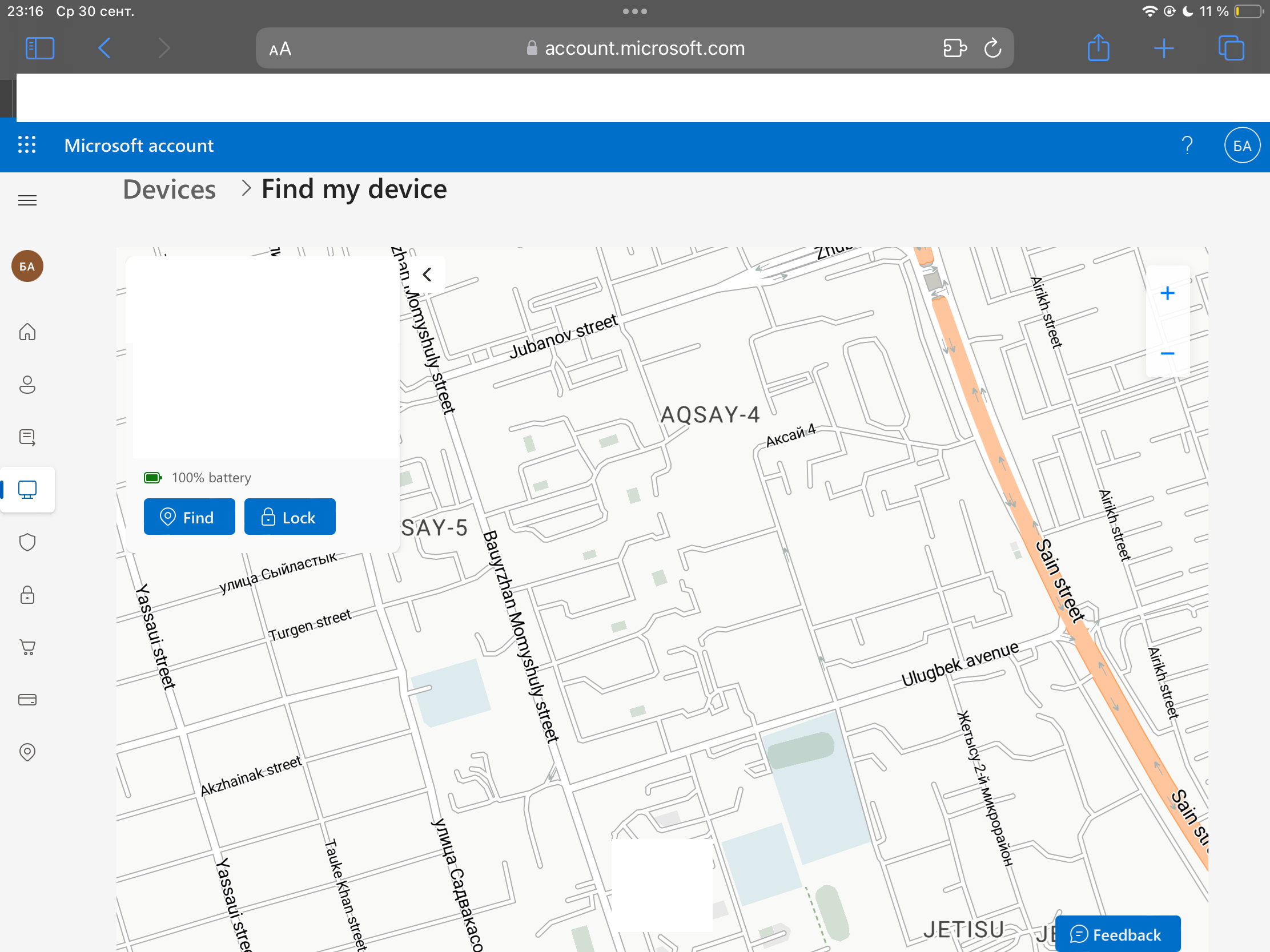Open the Payment options card icon
The height and width of the screenshot is (952, 1270).
pos(27,700)
